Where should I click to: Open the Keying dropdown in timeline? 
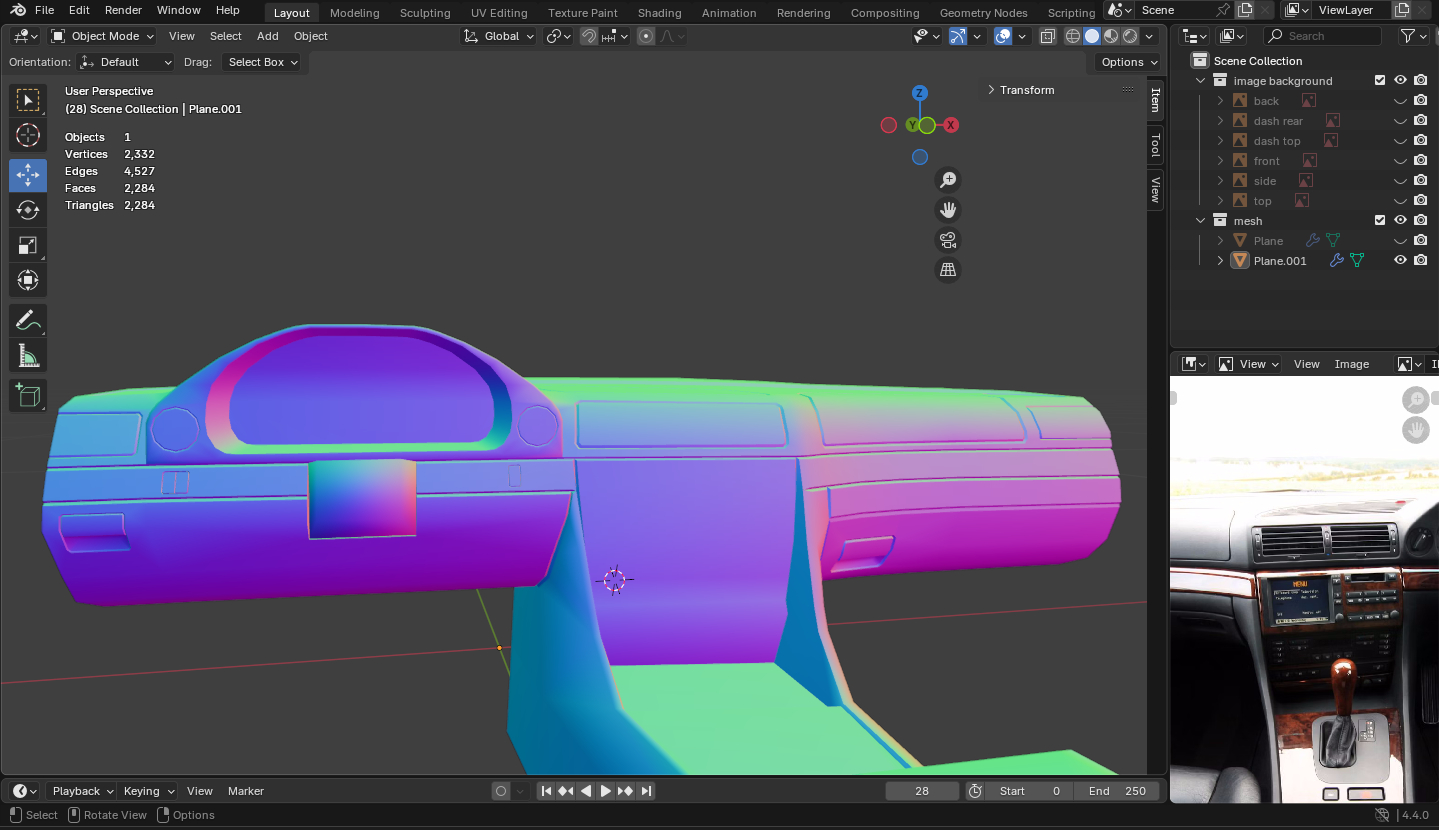pos(147,791)
